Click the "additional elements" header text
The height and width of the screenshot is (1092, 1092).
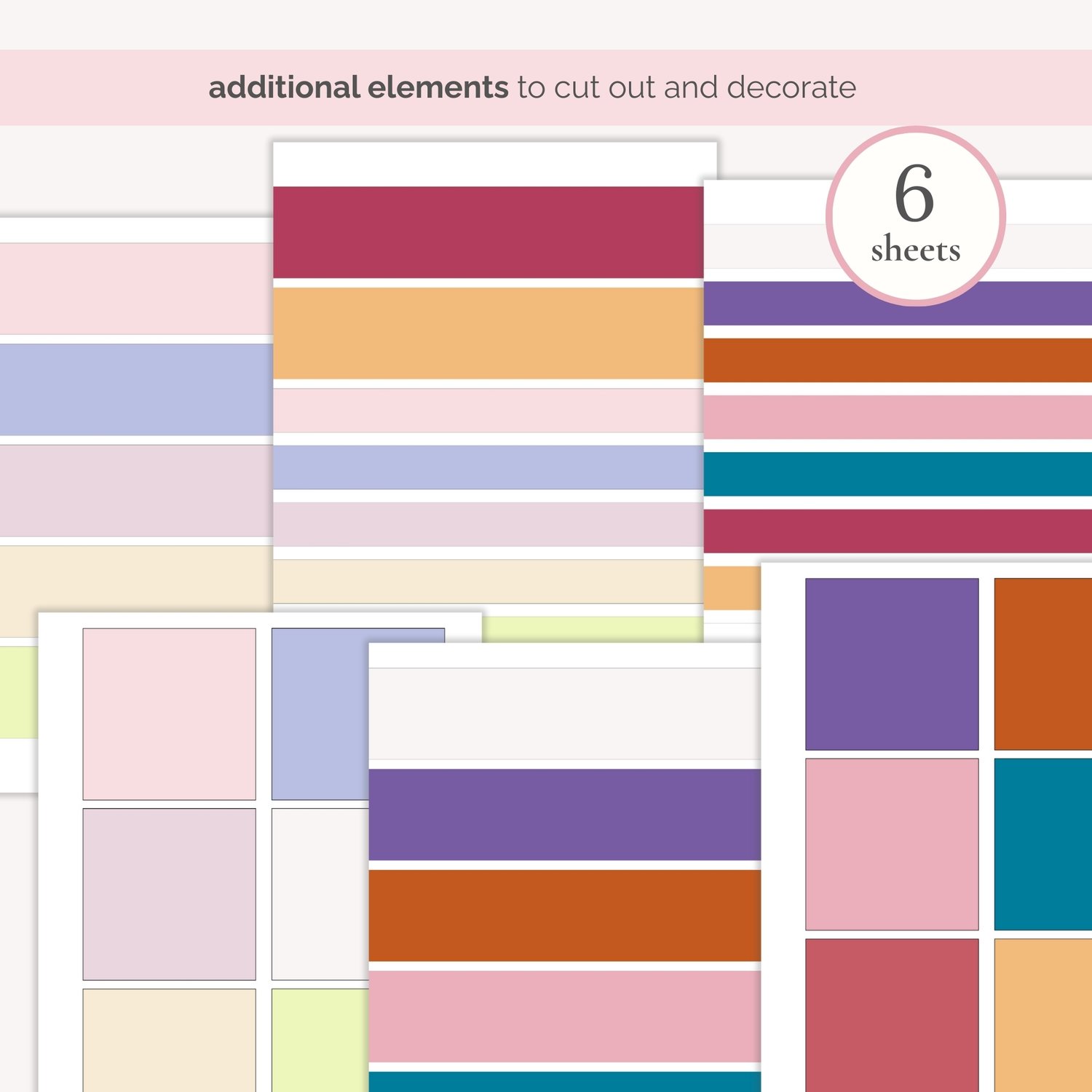click(x=358, y=87)
